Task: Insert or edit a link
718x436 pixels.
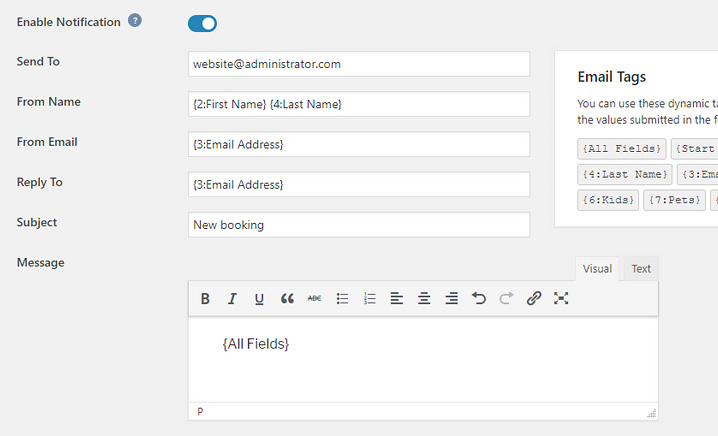Action: [534, 298]
